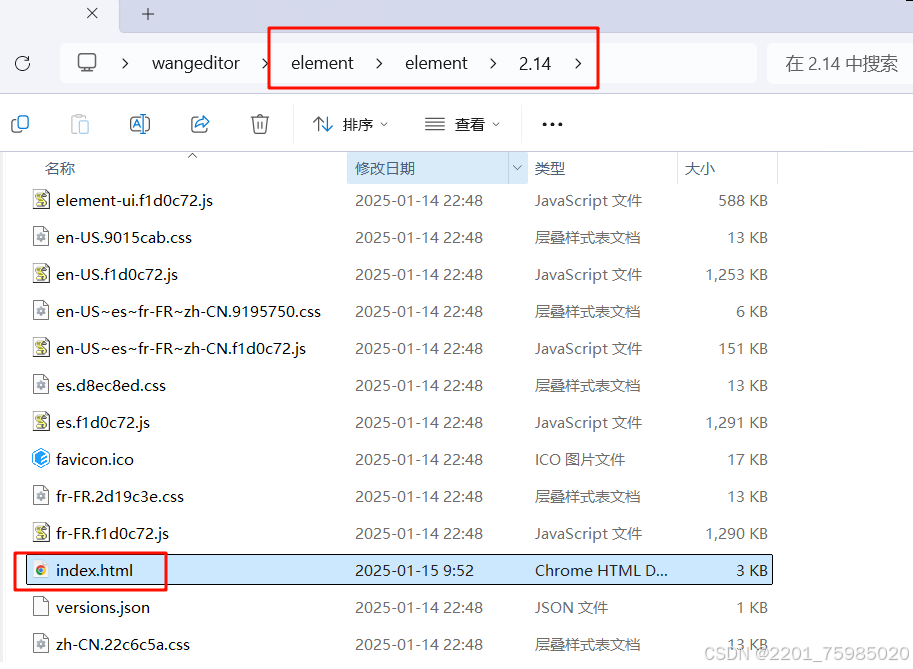Select the Rename toolbar icon
The width and height of the screenshot is (913, 669).
pos(139,123)
